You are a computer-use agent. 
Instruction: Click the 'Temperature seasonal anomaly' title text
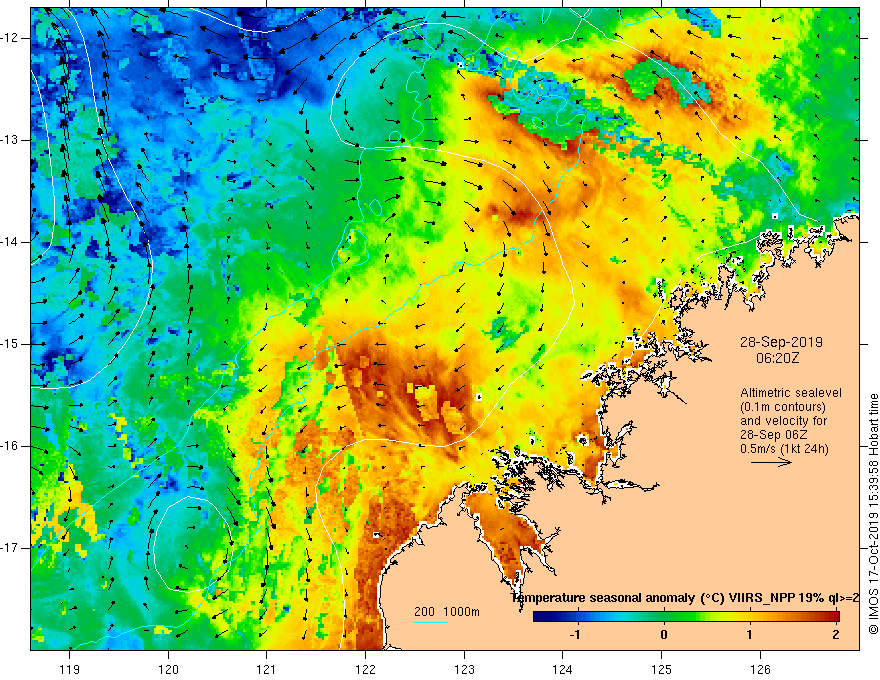click(603, 598)
